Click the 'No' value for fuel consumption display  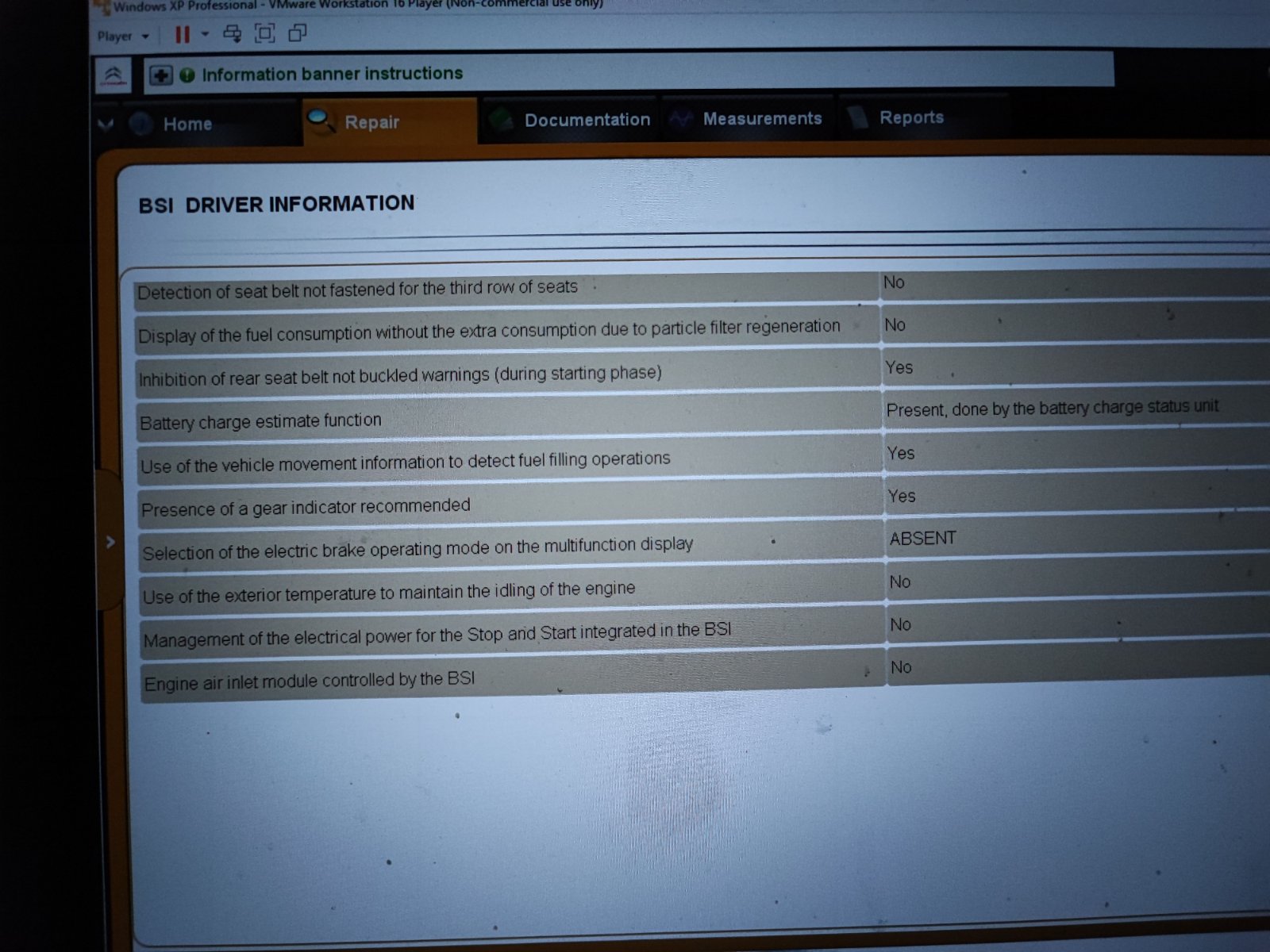point(895,325)
